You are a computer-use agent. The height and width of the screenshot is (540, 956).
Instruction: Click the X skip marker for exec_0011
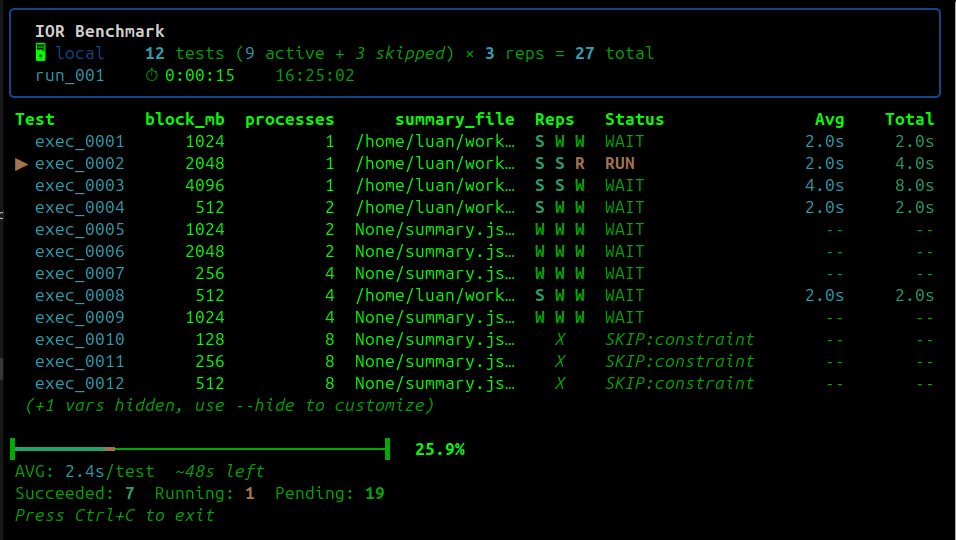coord(560,361)
